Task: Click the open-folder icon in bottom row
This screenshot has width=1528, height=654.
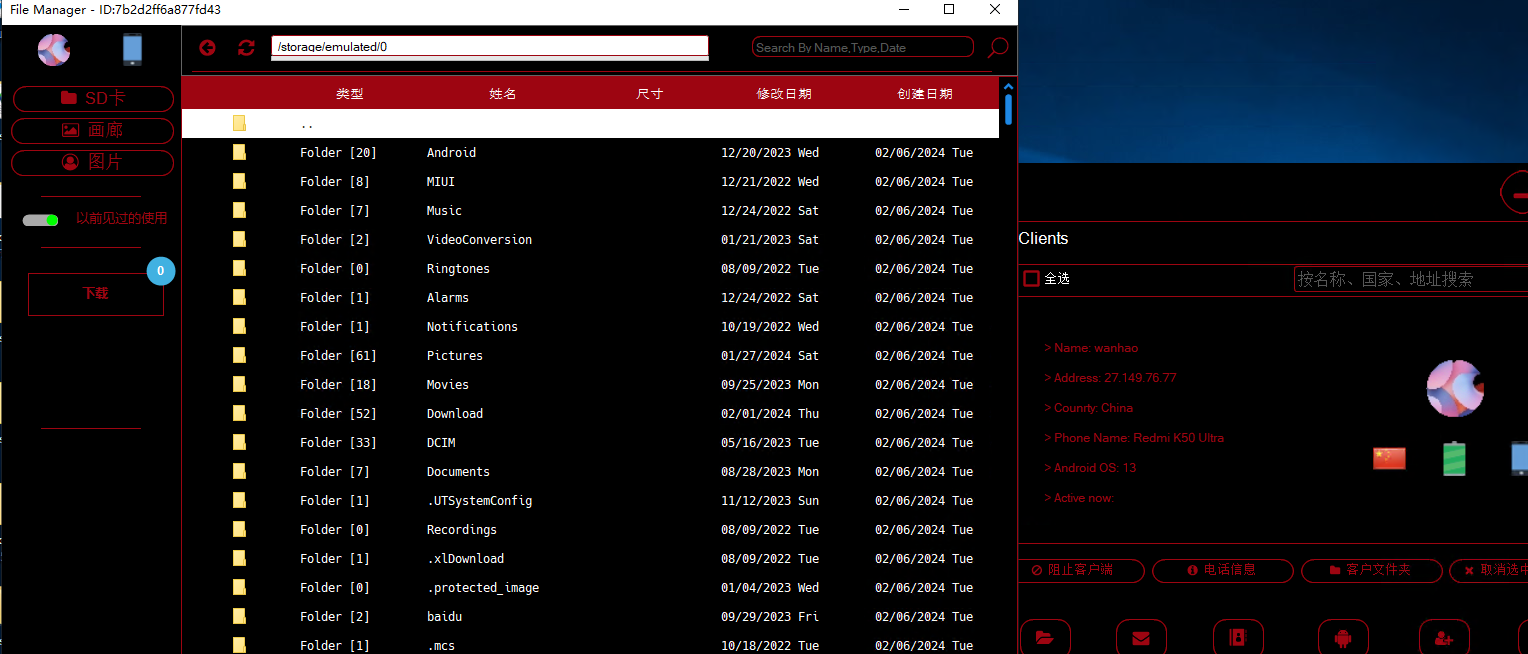Action: click(x=1045, y=637)
